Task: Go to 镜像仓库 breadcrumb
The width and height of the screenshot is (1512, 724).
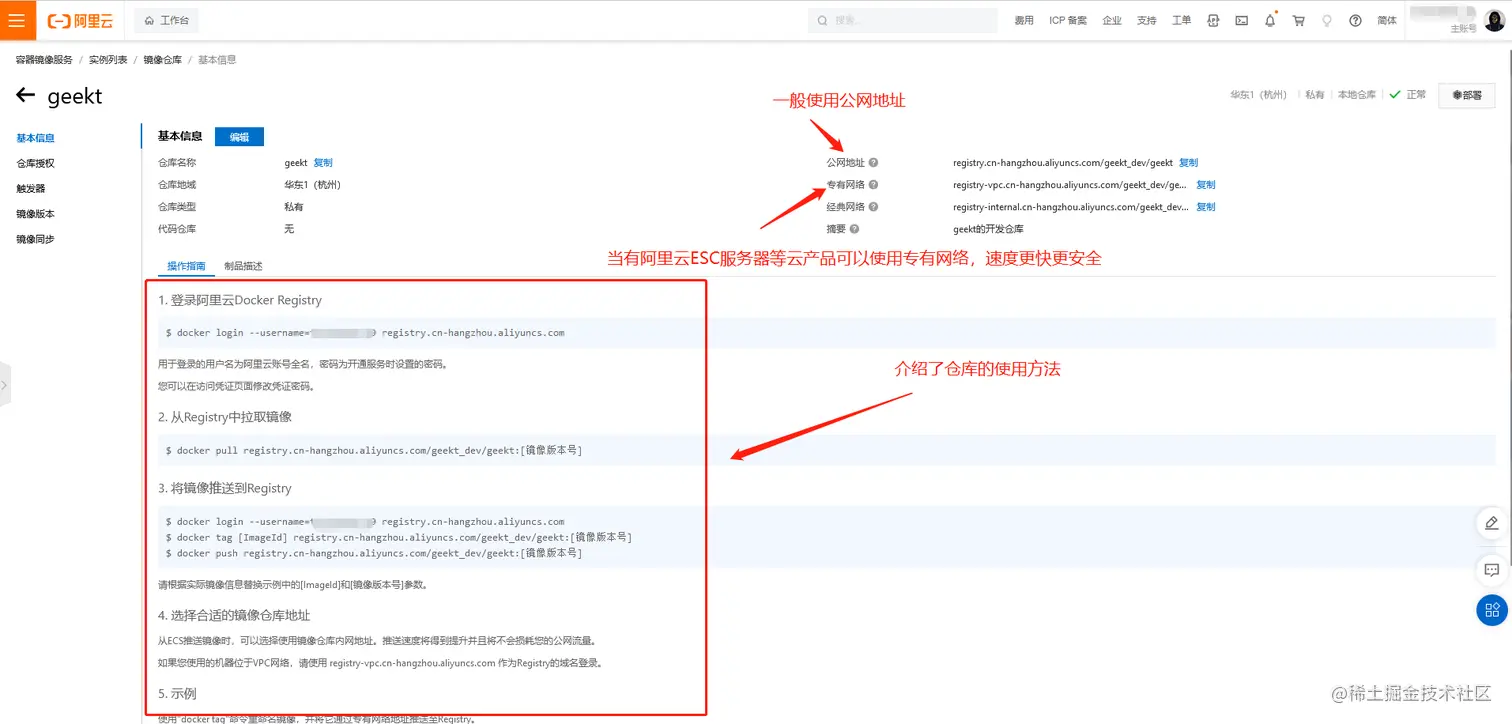Action: 163,60
